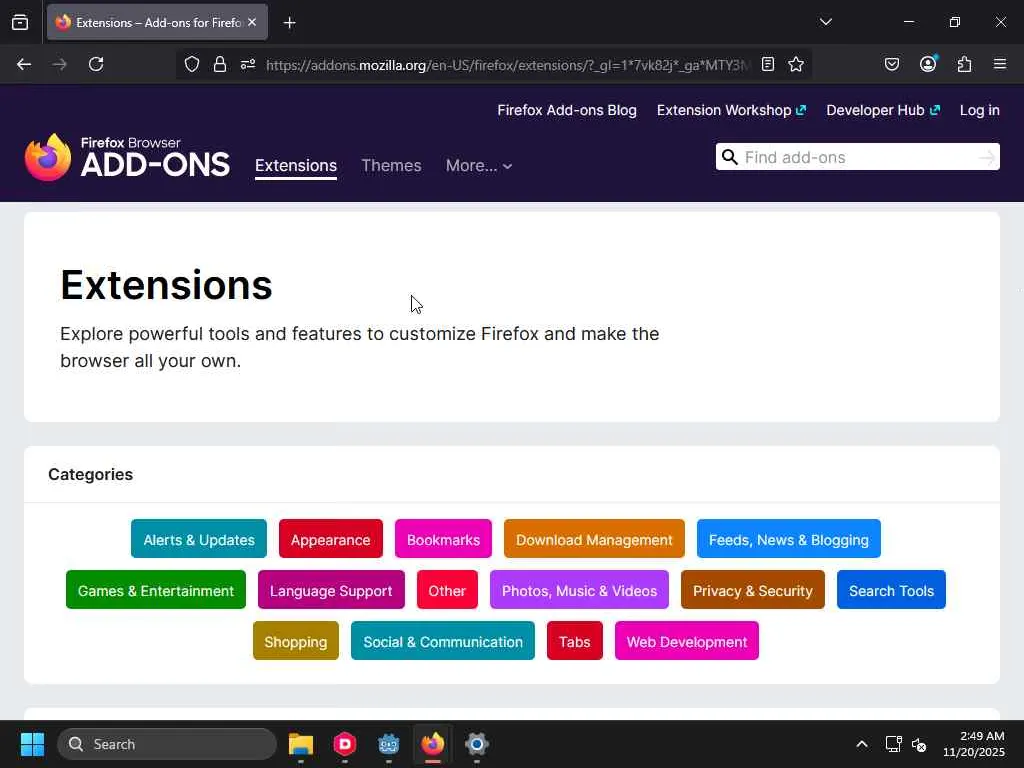Open File Explorer from the taskbar

(301, 744)
